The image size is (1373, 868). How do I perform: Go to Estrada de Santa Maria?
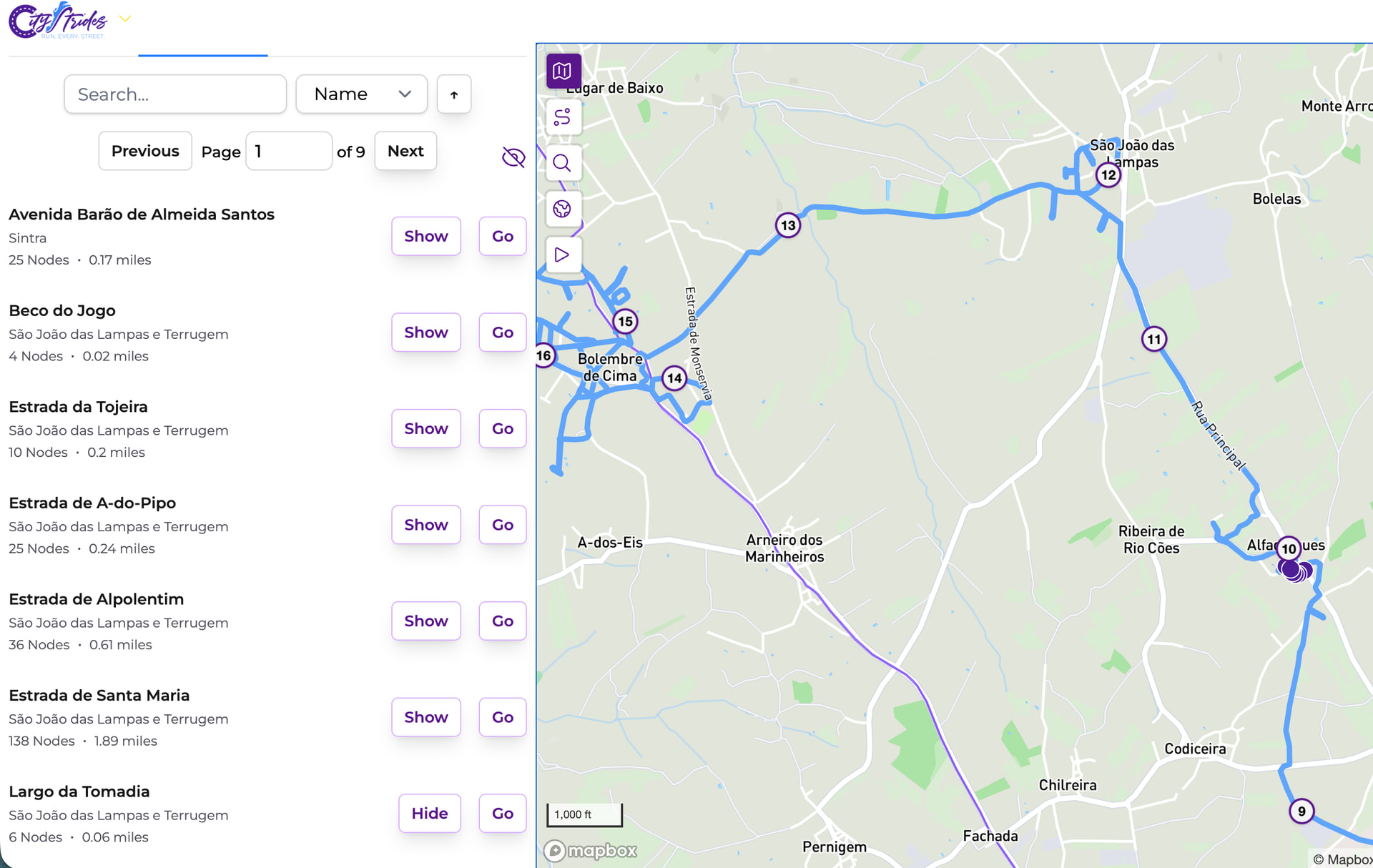click(502, 717)
